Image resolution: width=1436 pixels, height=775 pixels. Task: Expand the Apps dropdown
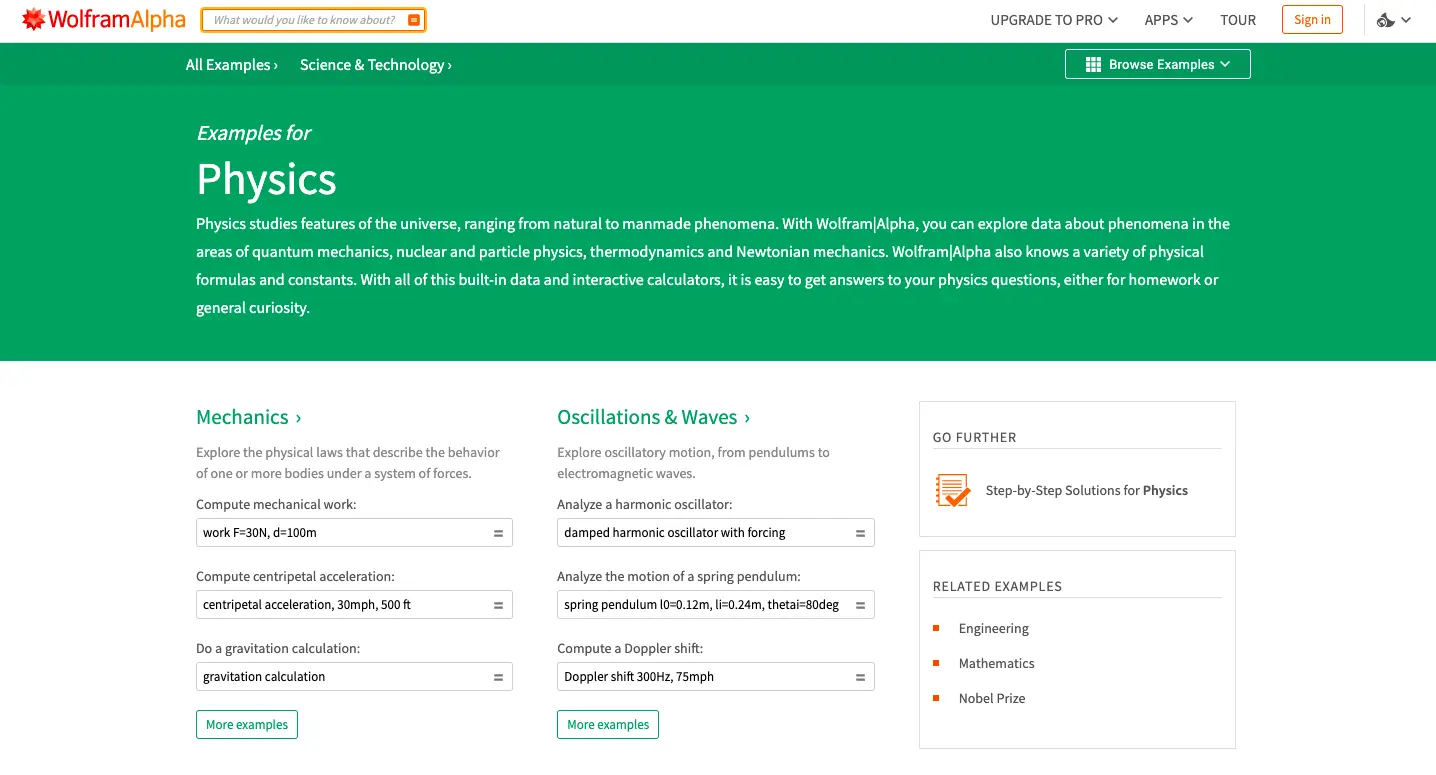[x=1169, y=20]
